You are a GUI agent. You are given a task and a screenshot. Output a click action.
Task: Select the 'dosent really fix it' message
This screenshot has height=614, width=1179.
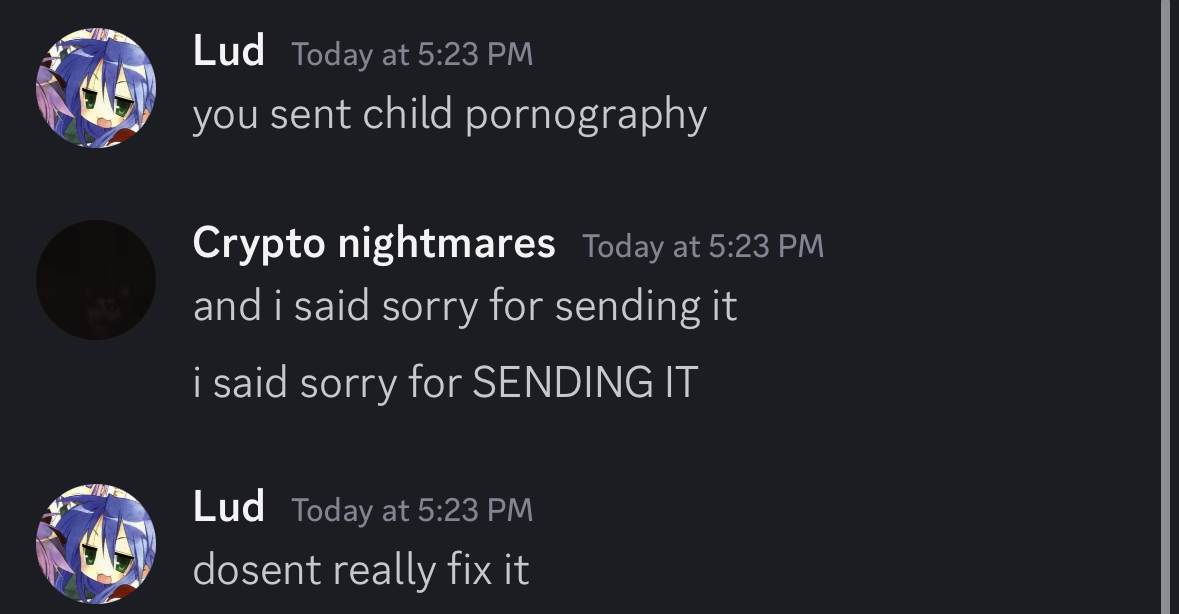(x=361, y=570)
